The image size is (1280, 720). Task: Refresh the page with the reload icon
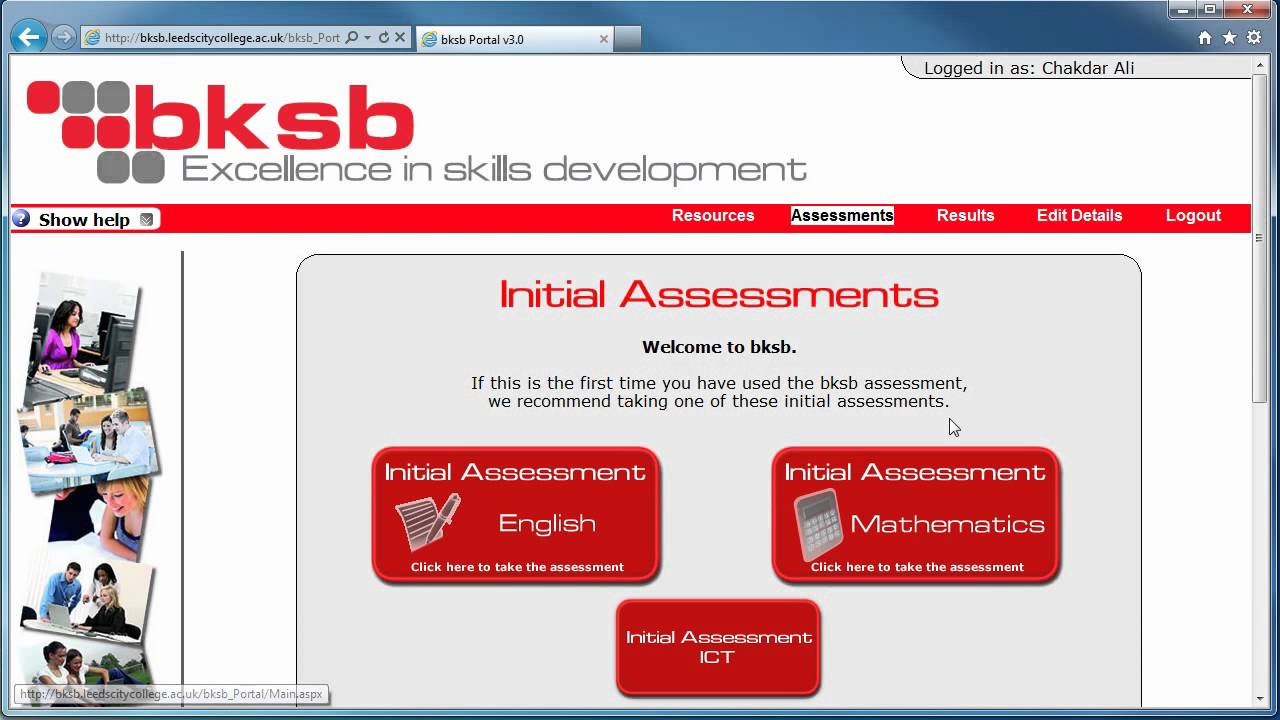point(383,38)
